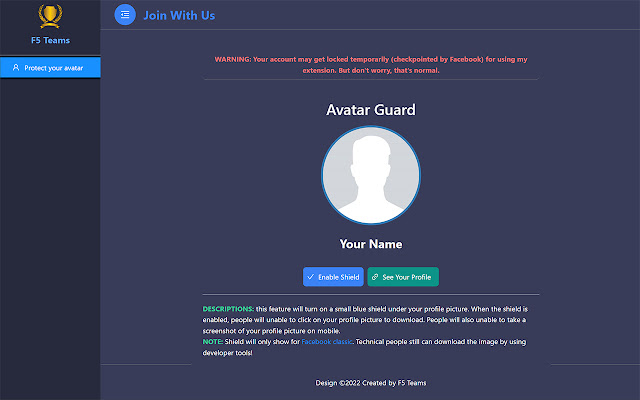Click the F5 Teams sidebar brand name

[49, 41]
